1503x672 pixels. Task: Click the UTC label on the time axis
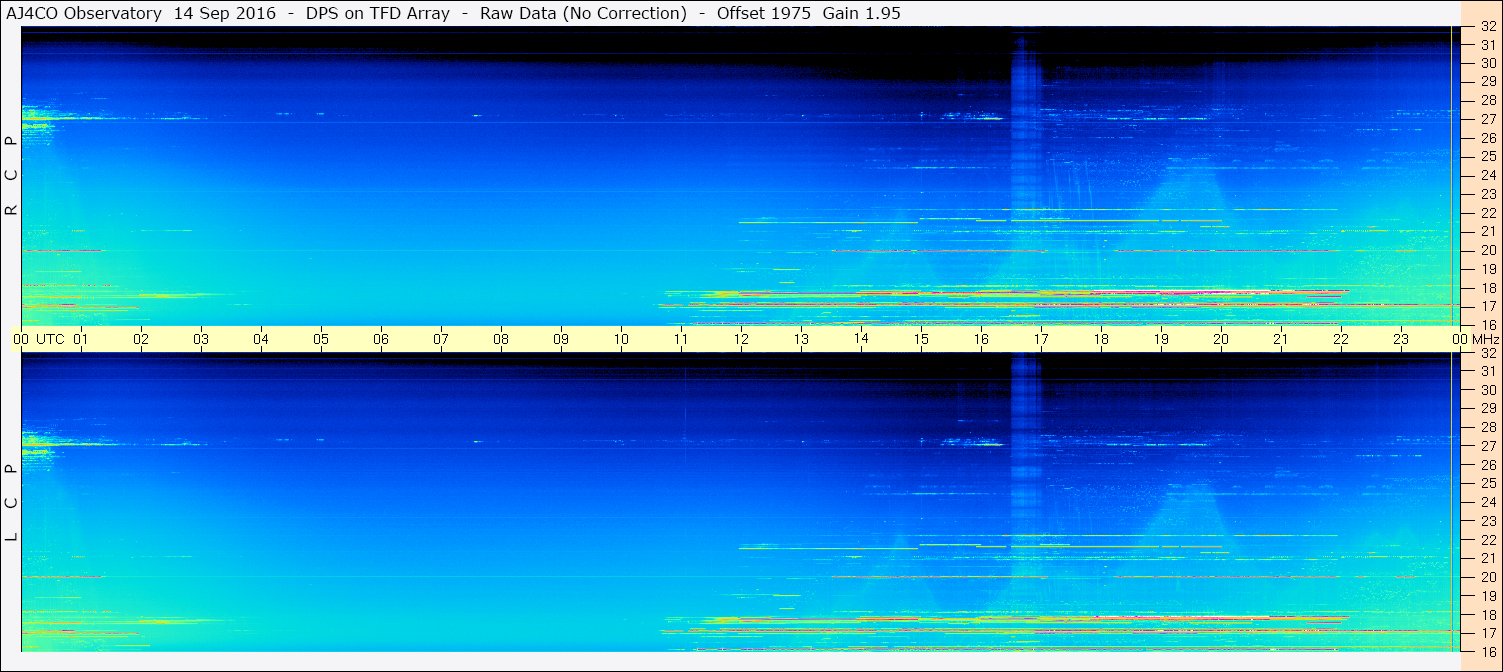tap(50, 339)
